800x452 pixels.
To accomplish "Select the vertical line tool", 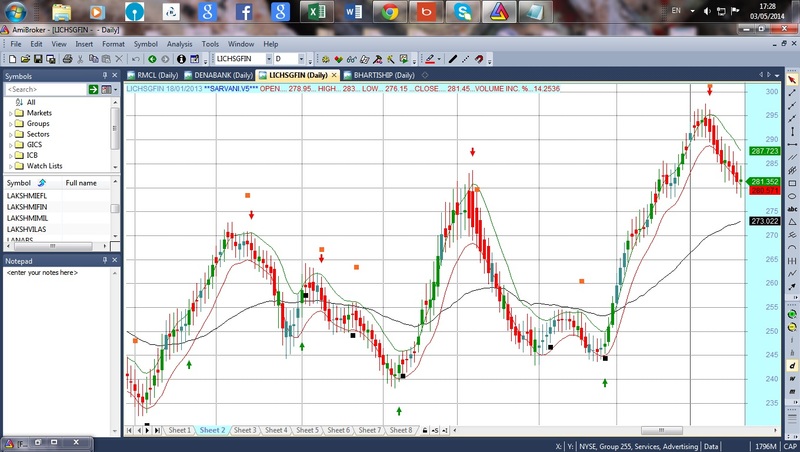I will tap(792, 132).
